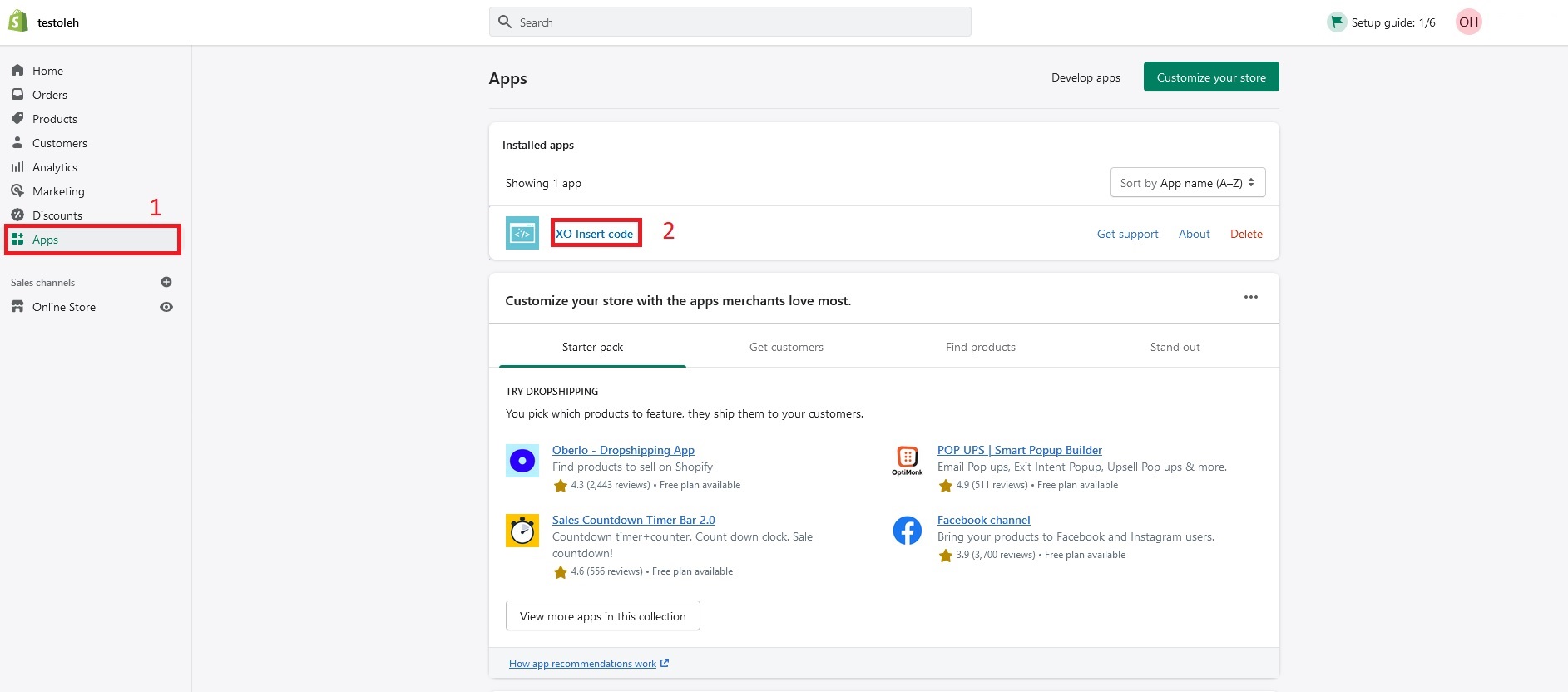Screen dimensions: 1568x692
Task: Go to Products section
Action: [55, 119]
